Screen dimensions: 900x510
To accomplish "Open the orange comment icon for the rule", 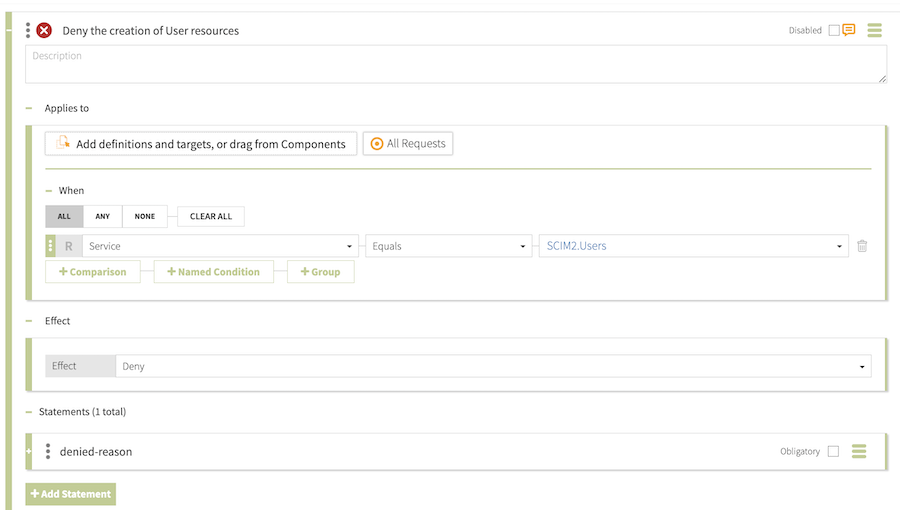I will [x=849, y=30].
